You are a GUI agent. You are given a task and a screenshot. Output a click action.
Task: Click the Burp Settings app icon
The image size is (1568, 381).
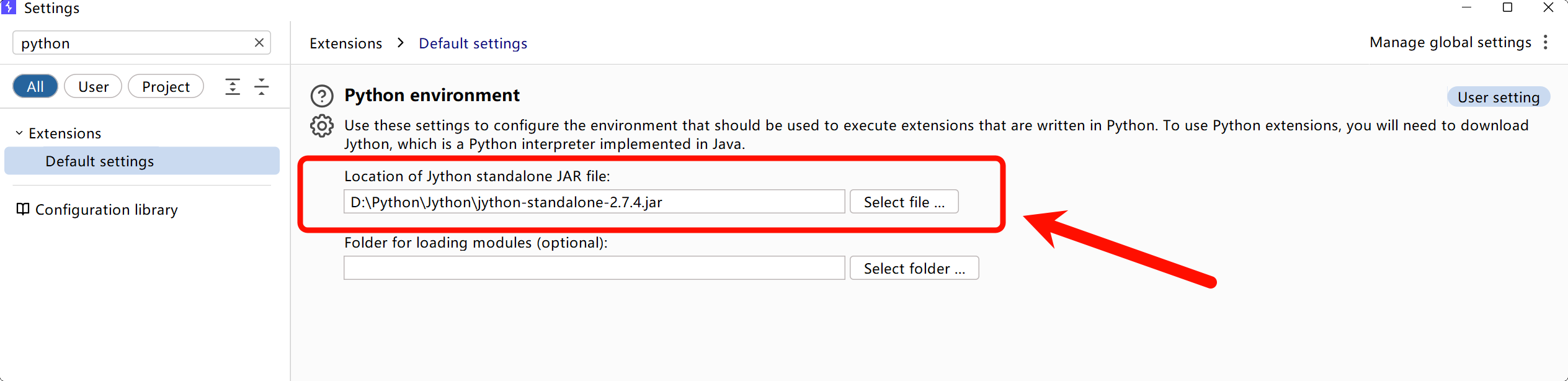coord(9,7)
